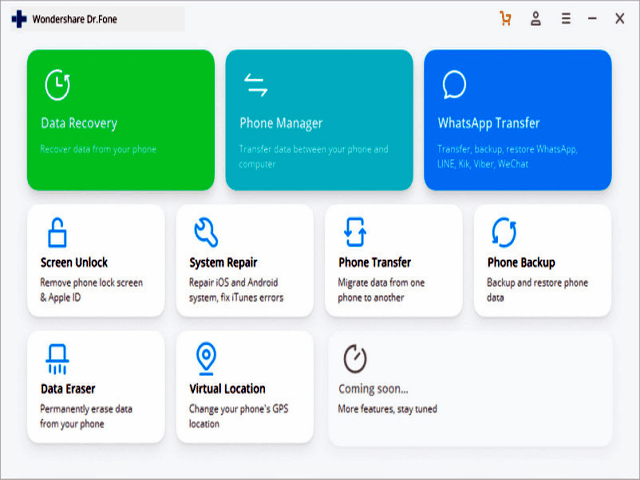The width and height of the screenshot is (640, 480).
Task: Open the Data Recovery title
Action: pyautogui.click(x=79, y=123)
